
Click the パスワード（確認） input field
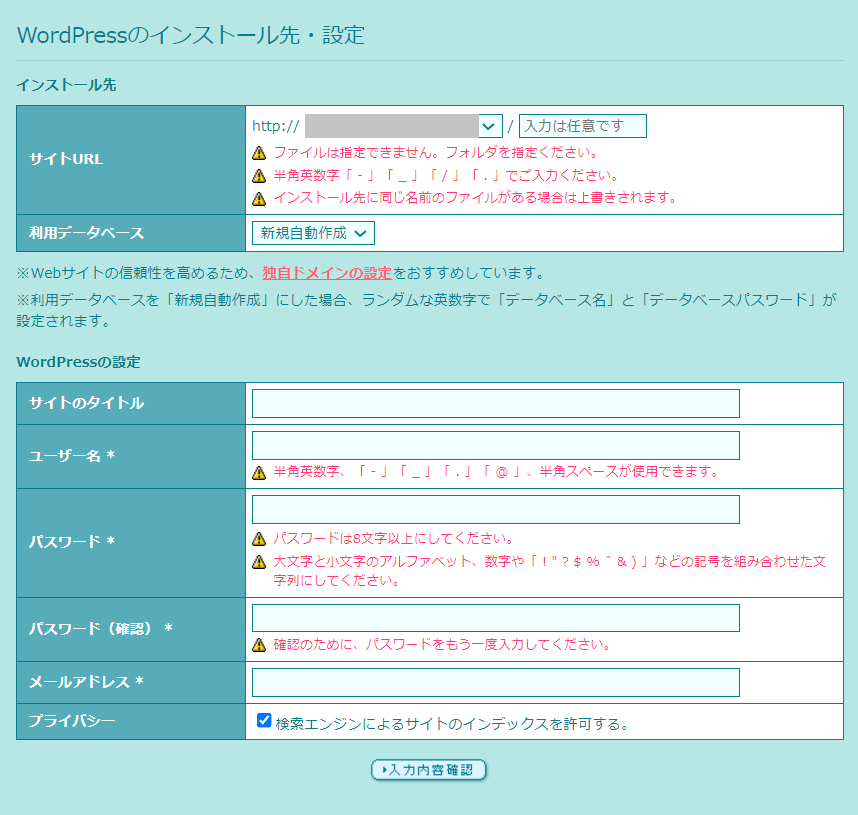495,618
